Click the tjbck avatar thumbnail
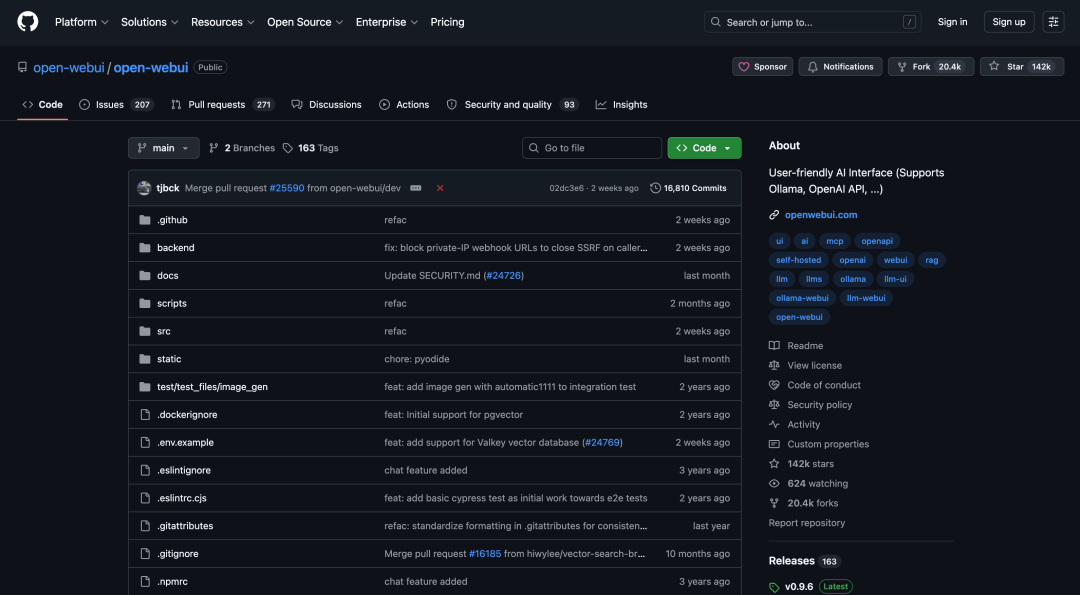1080x595 pixels. 144,188
